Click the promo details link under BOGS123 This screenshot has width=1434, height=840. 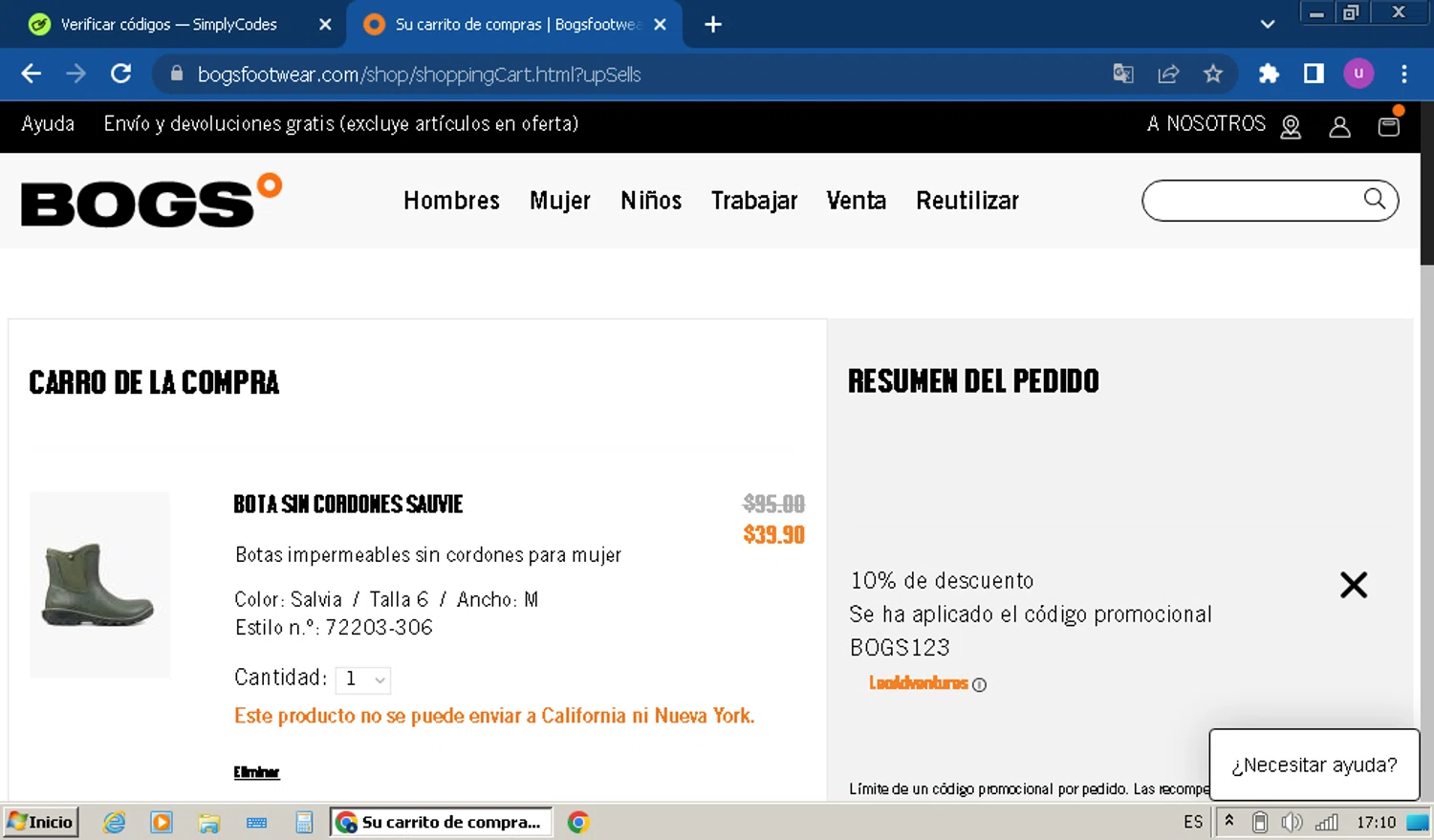(918, 683)
